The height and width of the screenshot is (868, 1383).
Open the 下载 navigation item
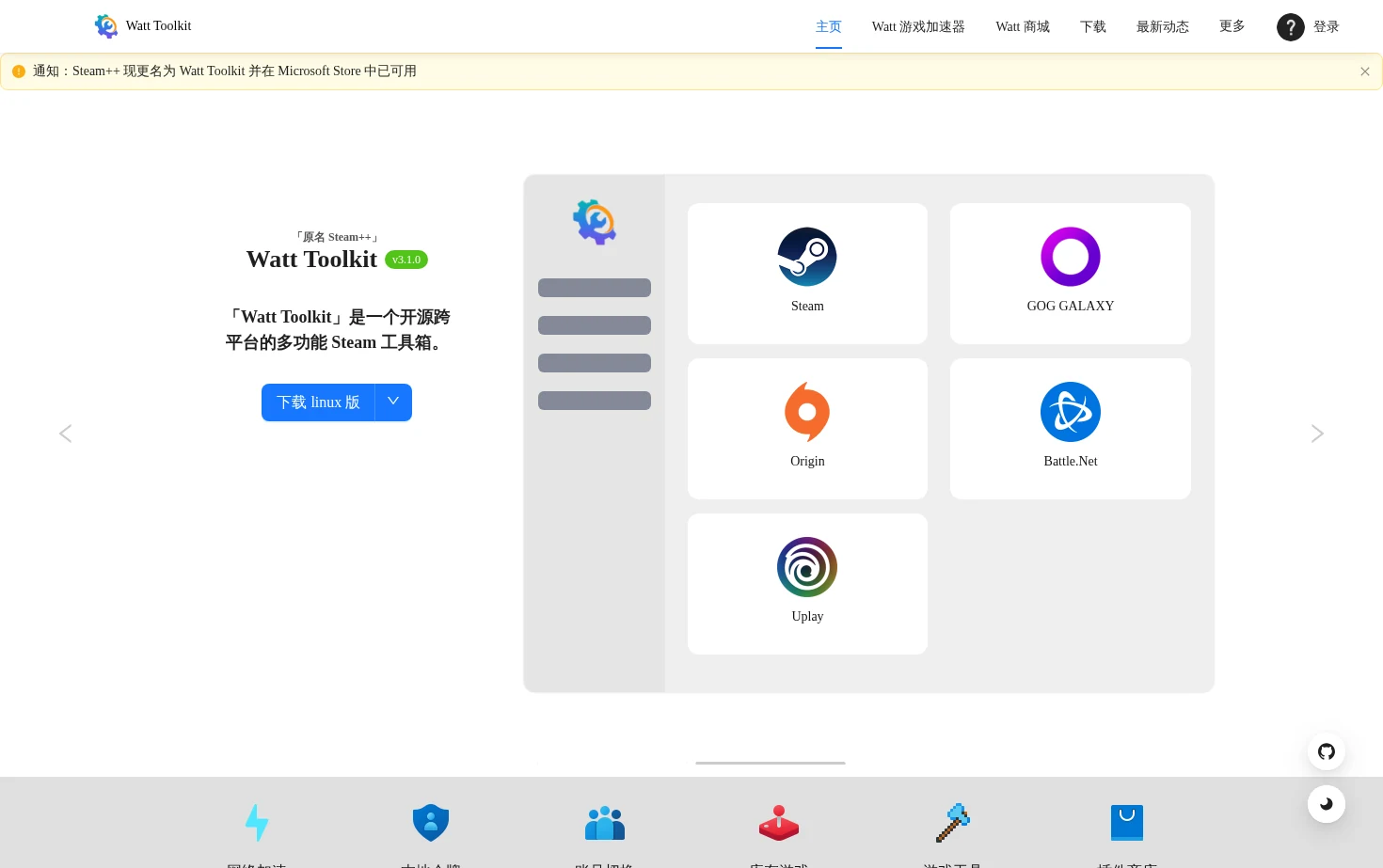tap(1093, 26)
